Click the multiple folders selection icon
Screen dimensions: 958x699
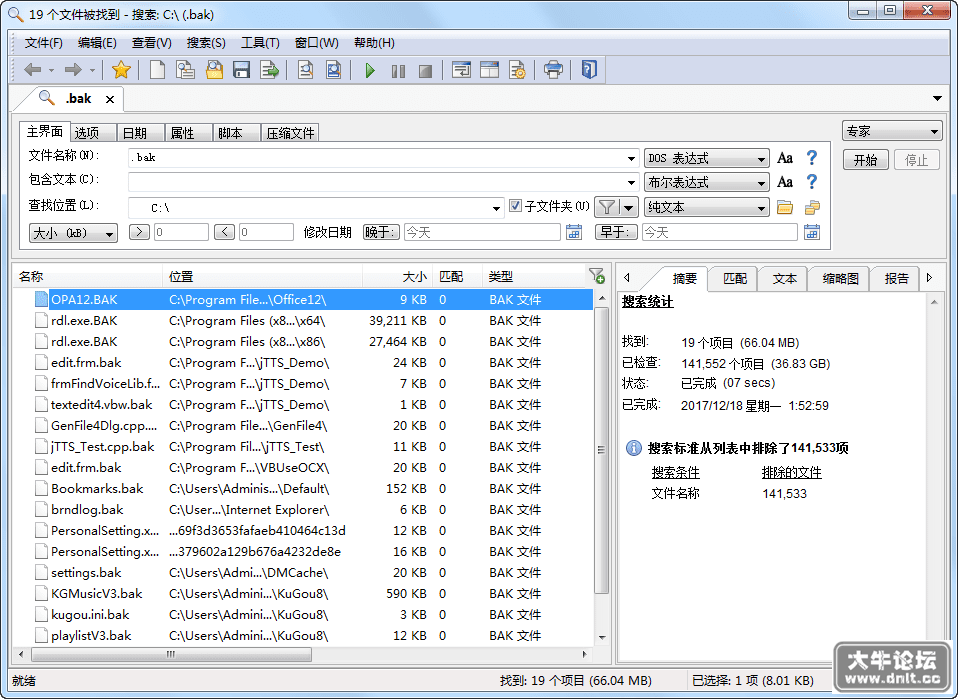812,208
